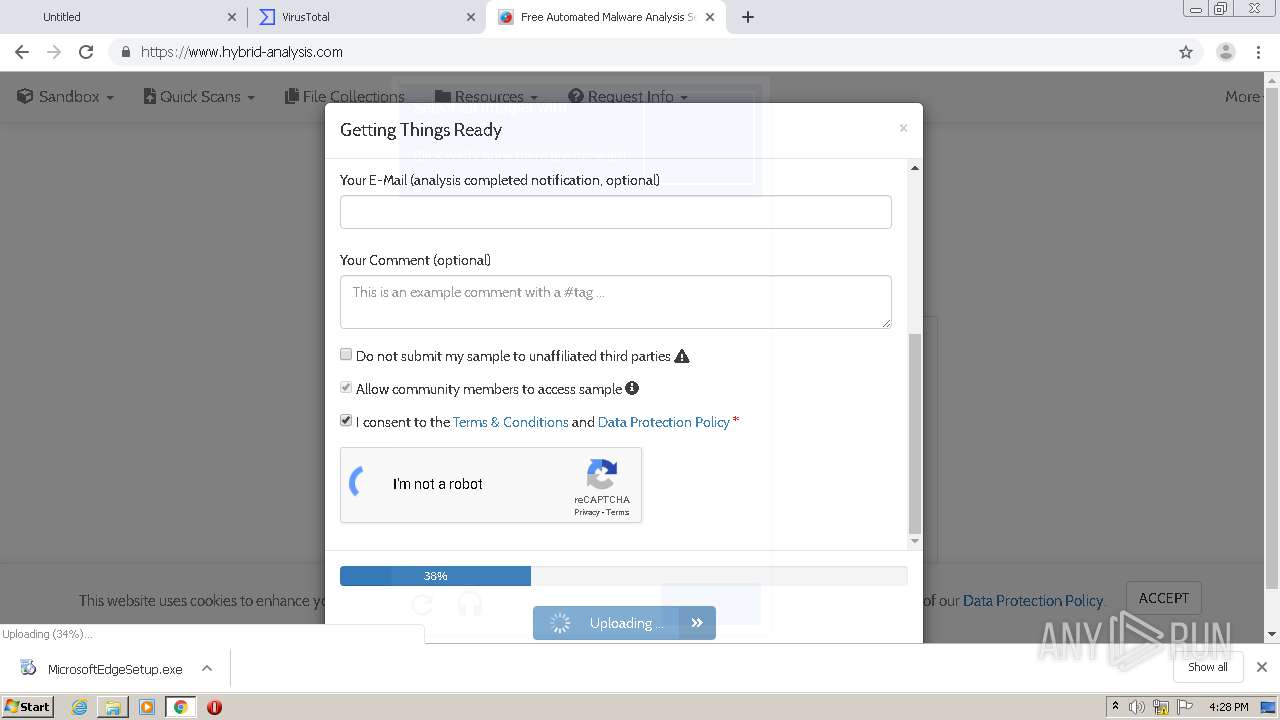Open the Windows Start menu
This screenshot has width=1280, height=720.
point(28,707)
